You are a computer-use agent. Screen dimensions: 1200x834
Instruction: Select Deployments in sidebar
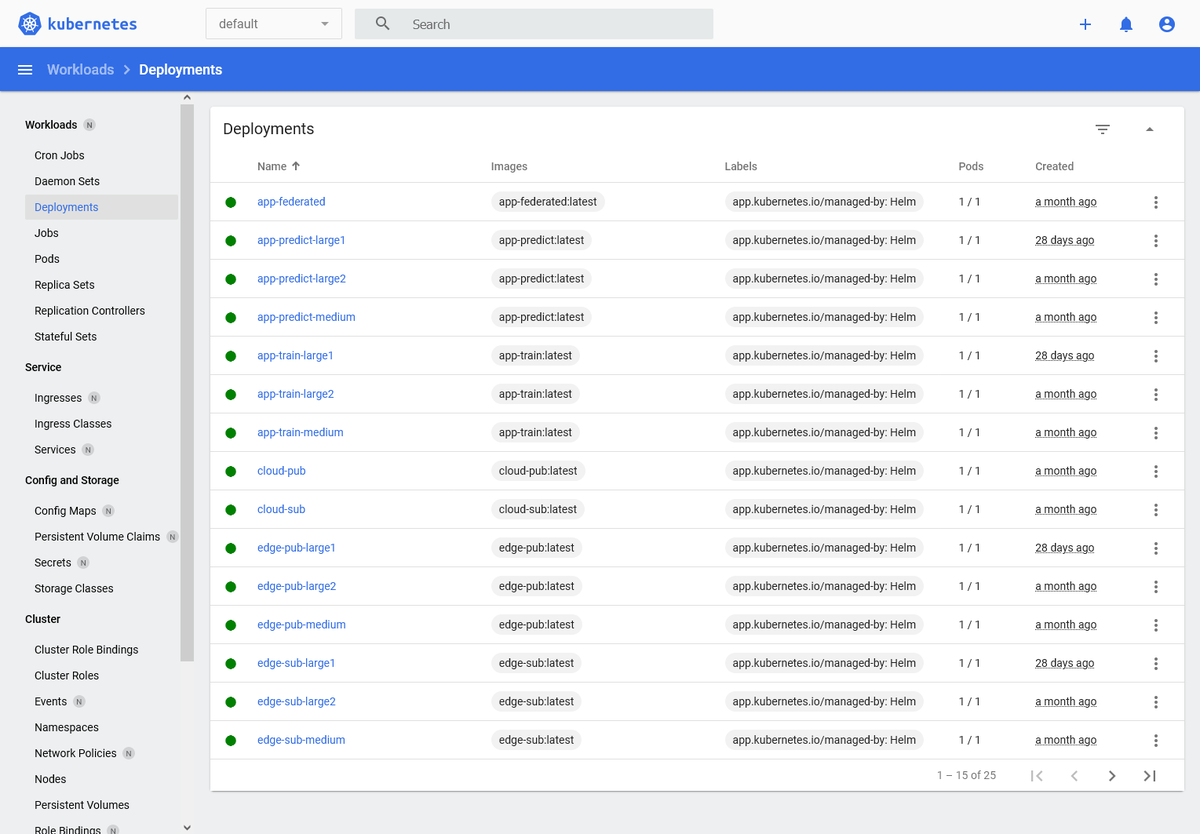pyautogui.click(x=66, y=208)
